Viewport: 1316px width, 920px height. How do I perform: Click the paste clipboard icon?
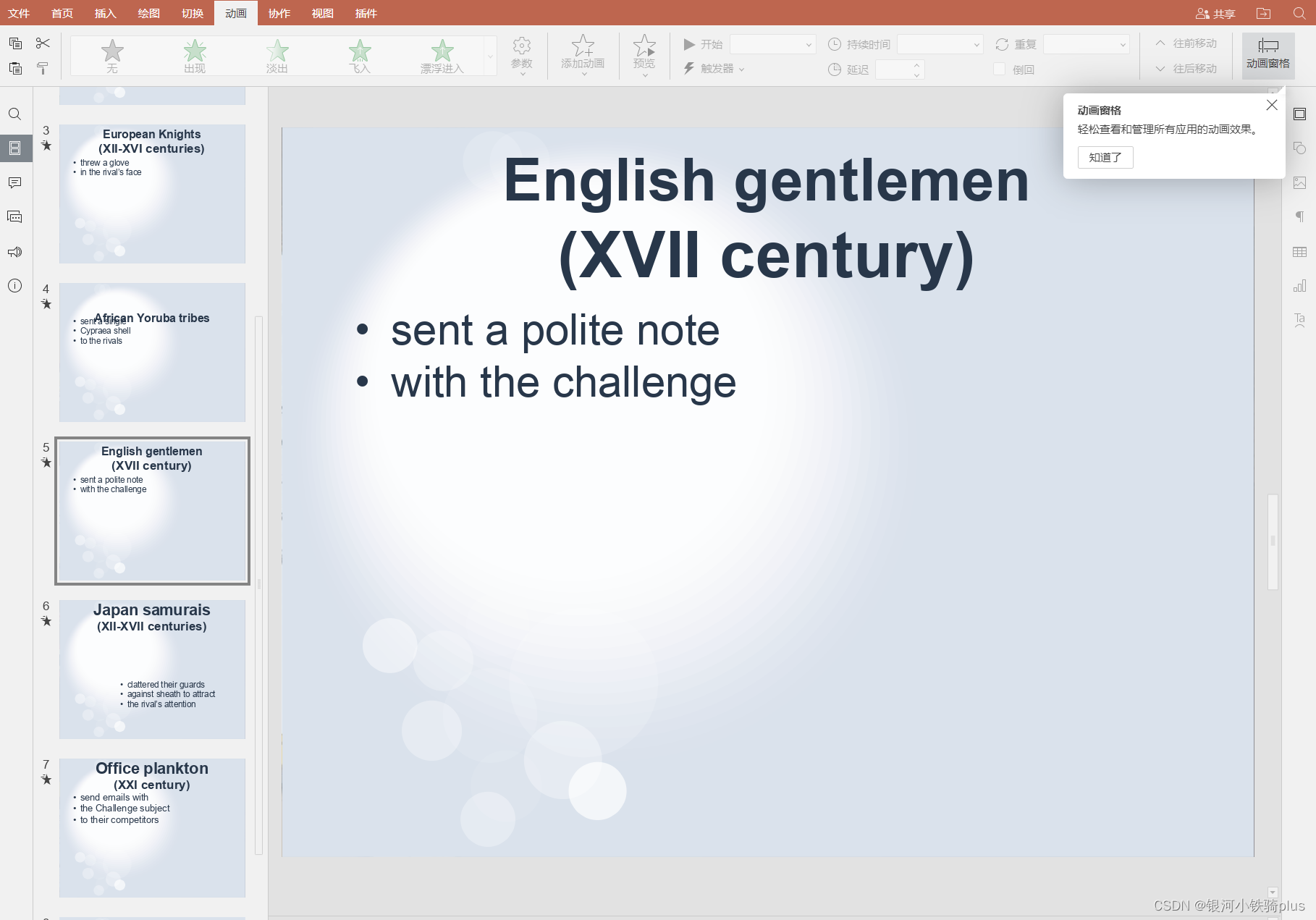pos(15,68)
